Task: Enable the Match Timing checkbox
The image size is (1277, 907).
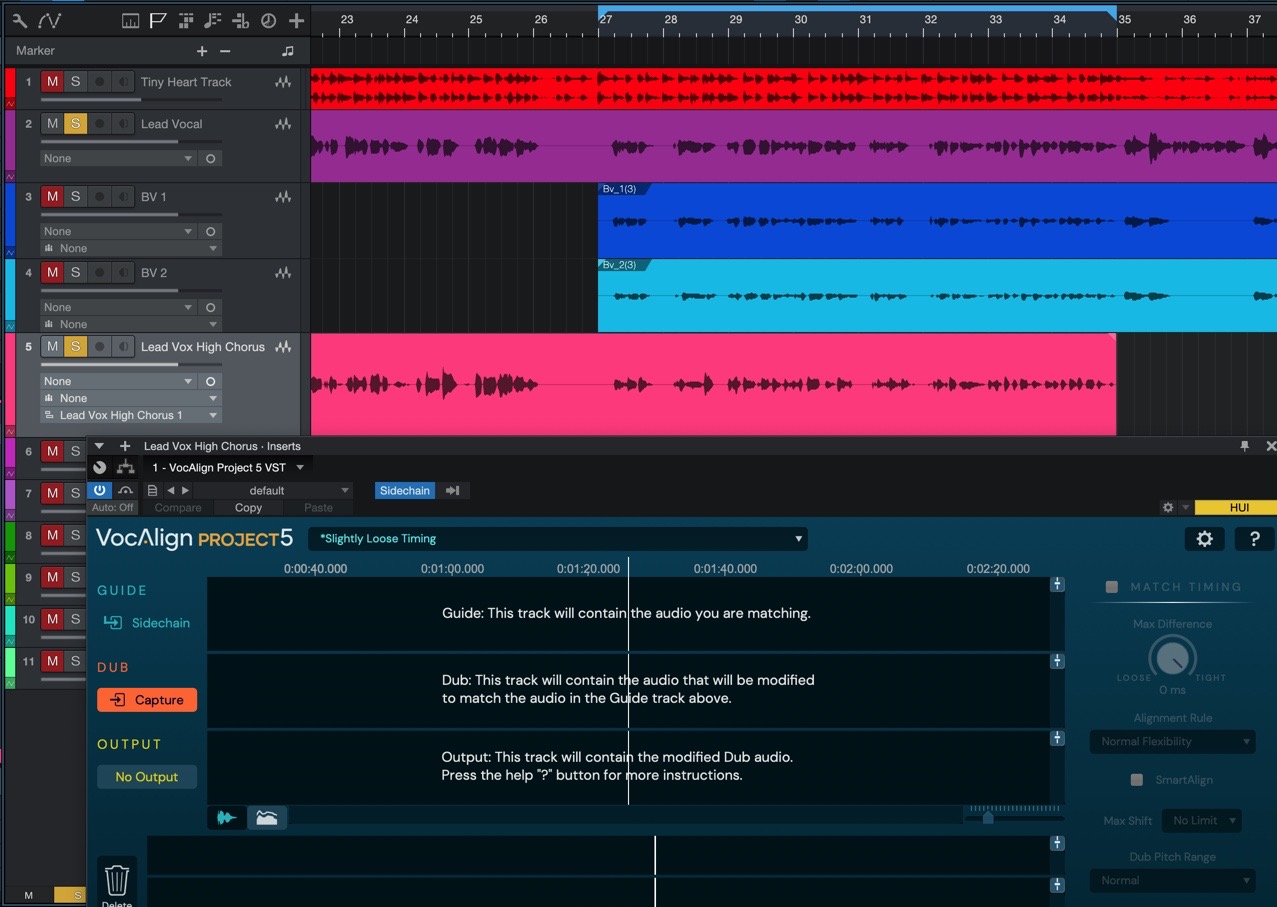Action: [1111, 587]
